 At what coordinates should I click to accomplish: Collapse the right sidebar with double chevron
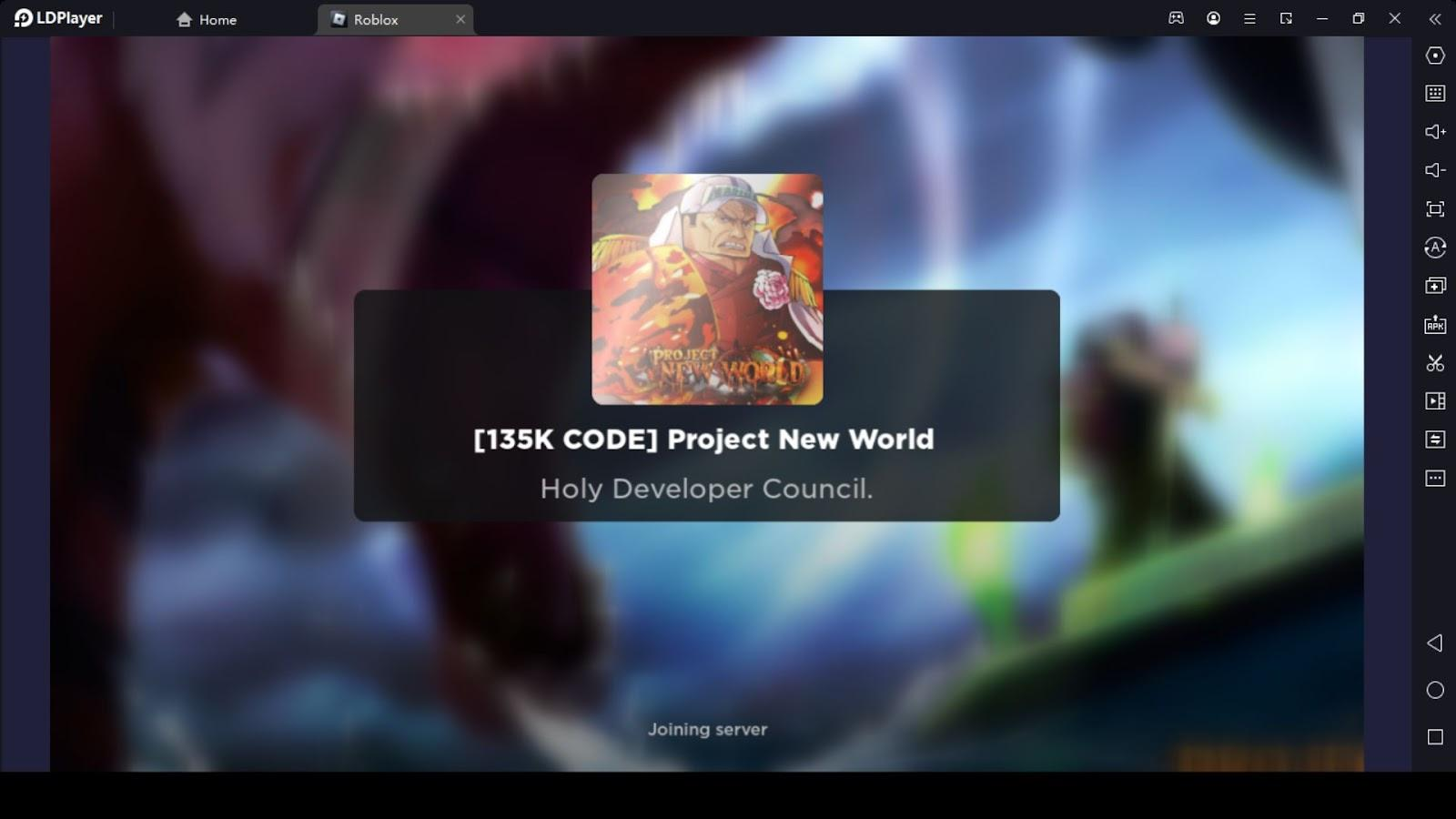click(x=1435, y=18)
